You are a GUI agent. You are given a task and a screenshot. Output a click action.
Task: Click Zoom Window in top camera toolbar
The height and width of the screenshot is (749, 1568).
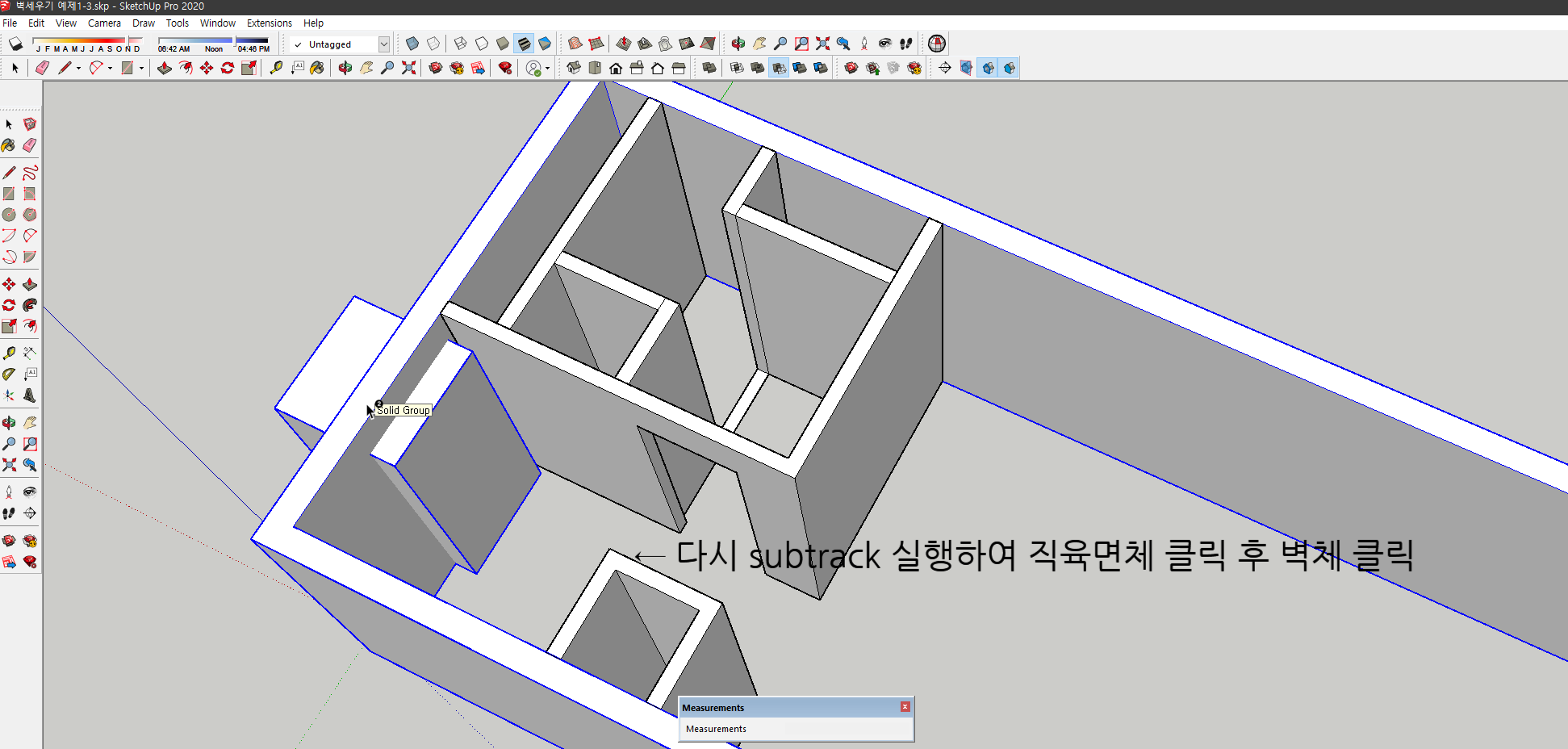(x=801, y=44)
